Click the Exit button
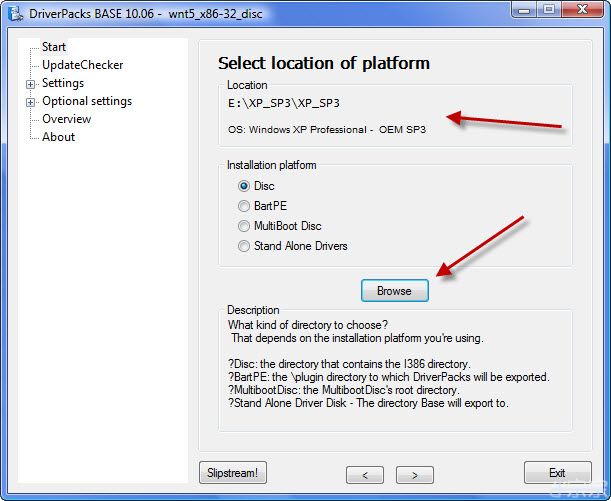Image resolution: width=611 pixels, height=501 pixels. click(557, 473)
